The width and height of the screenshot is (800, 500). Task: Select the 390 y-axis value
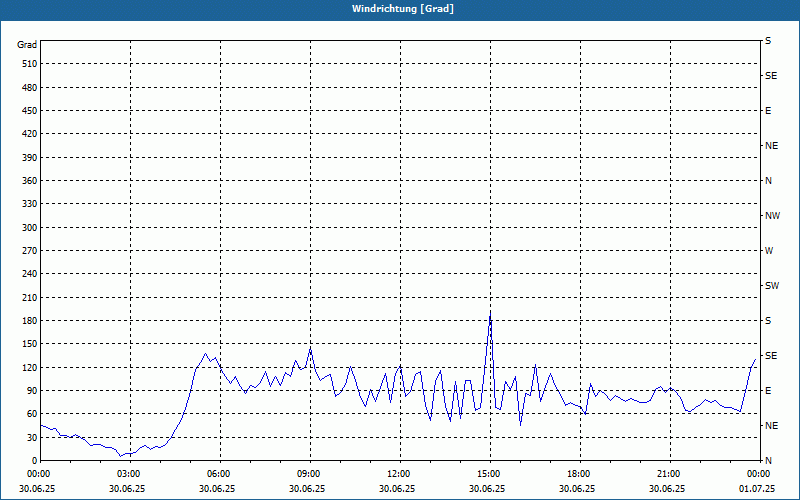30,158
